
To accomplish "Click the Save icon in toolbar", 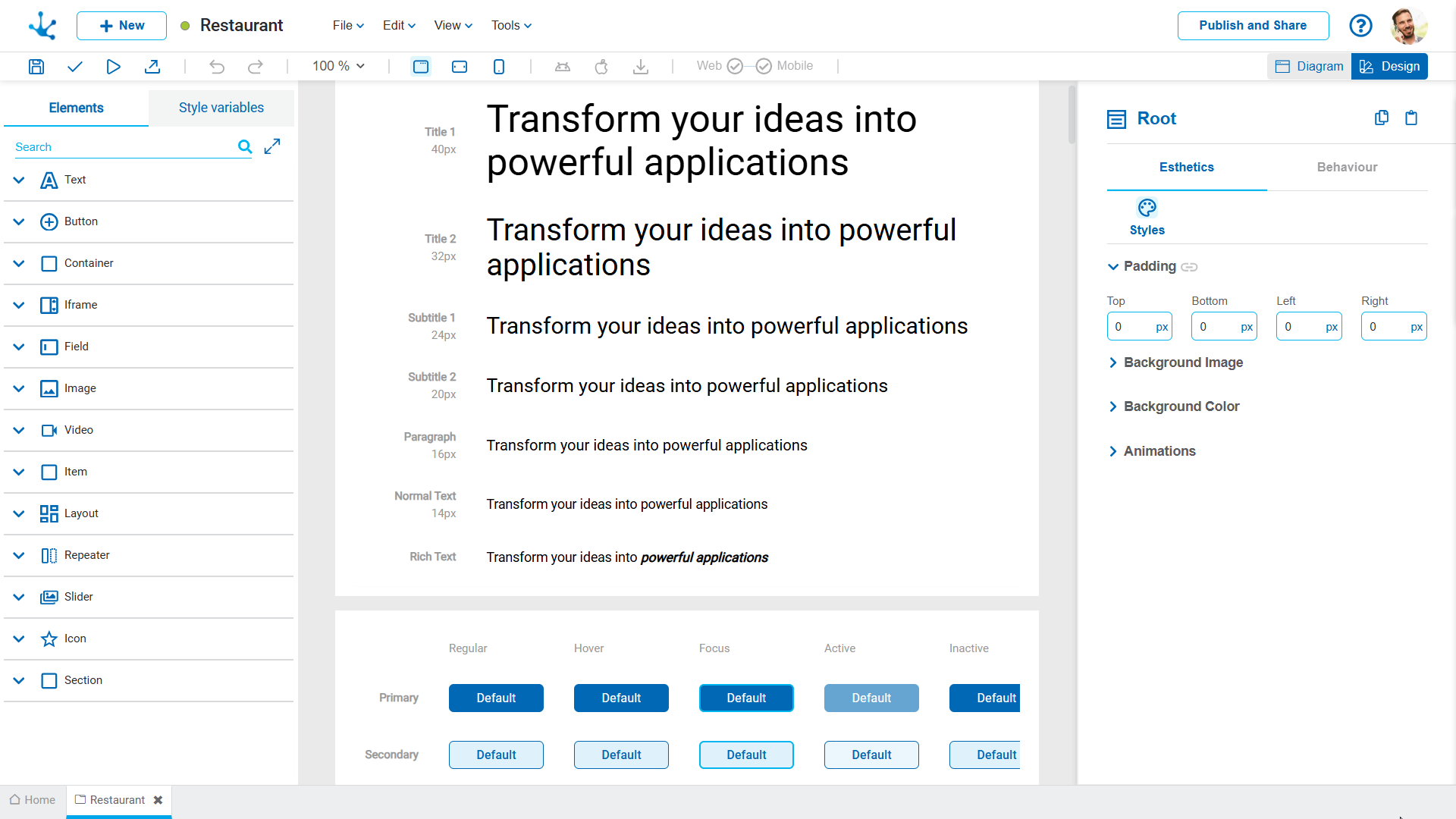I will [36, 67].
